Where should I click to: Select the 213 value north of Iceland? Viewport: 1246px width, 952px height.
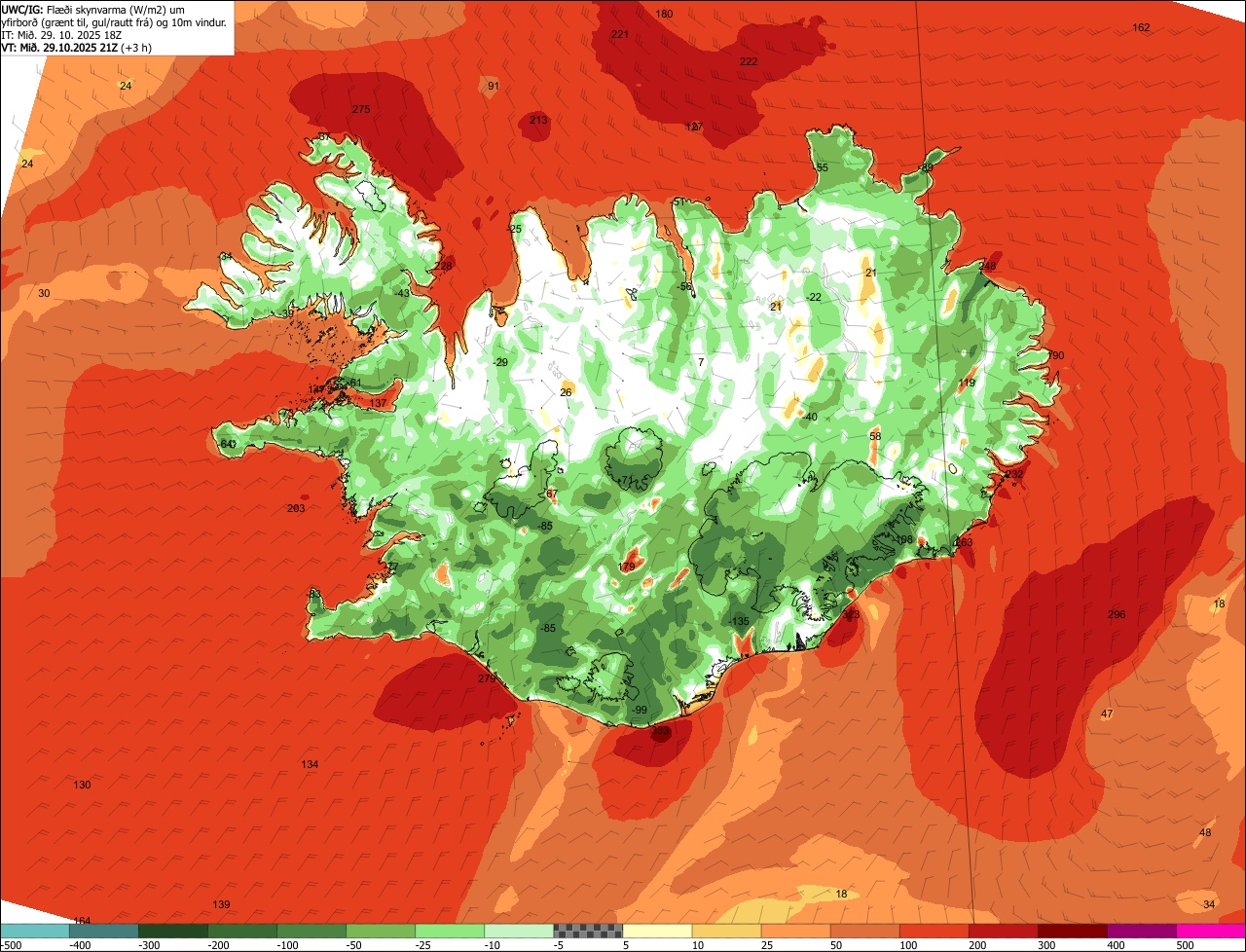click(x=538, y=120)
